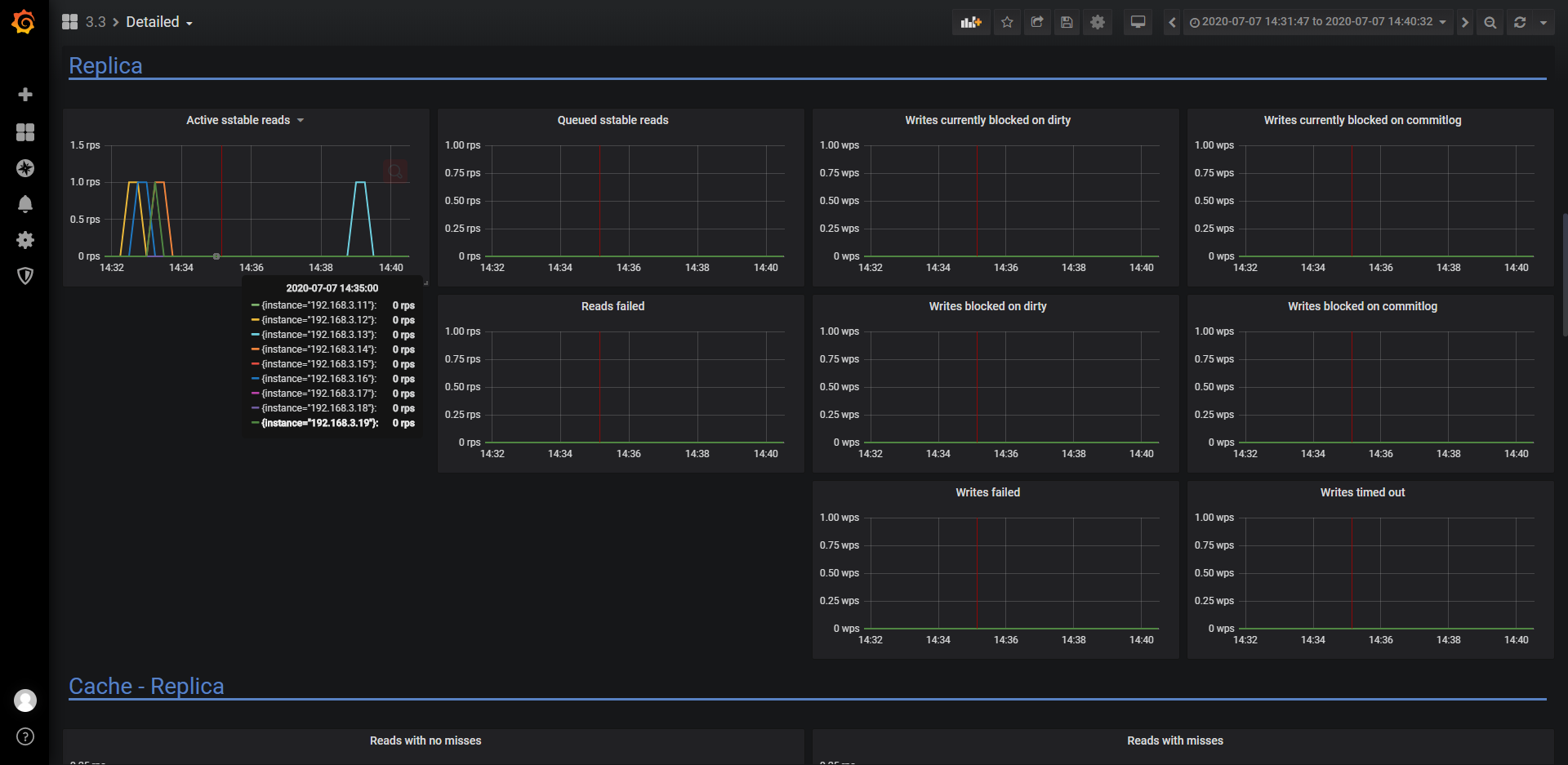Collapse the Replica row heading
The height and width of the screenshot is (765, 1568).
point(105,65)
